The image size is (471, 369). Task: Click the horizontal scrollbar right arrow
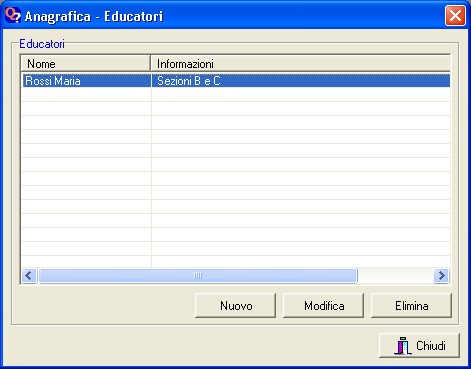coord(441,276)
